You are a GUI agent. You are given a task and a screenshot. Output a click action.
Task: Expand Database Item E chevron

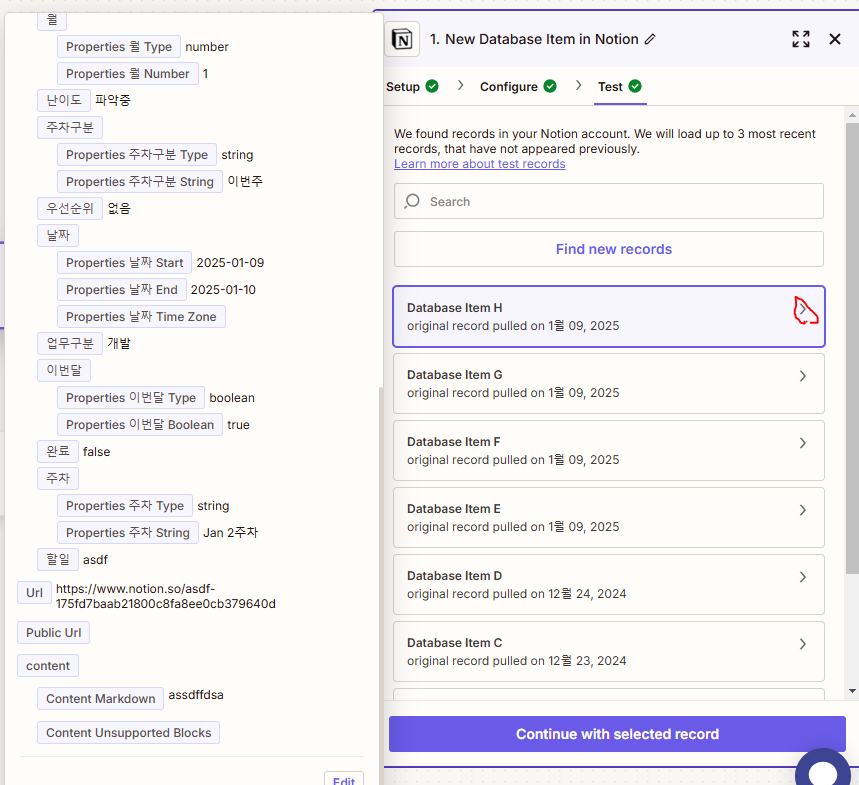(803, 510)
